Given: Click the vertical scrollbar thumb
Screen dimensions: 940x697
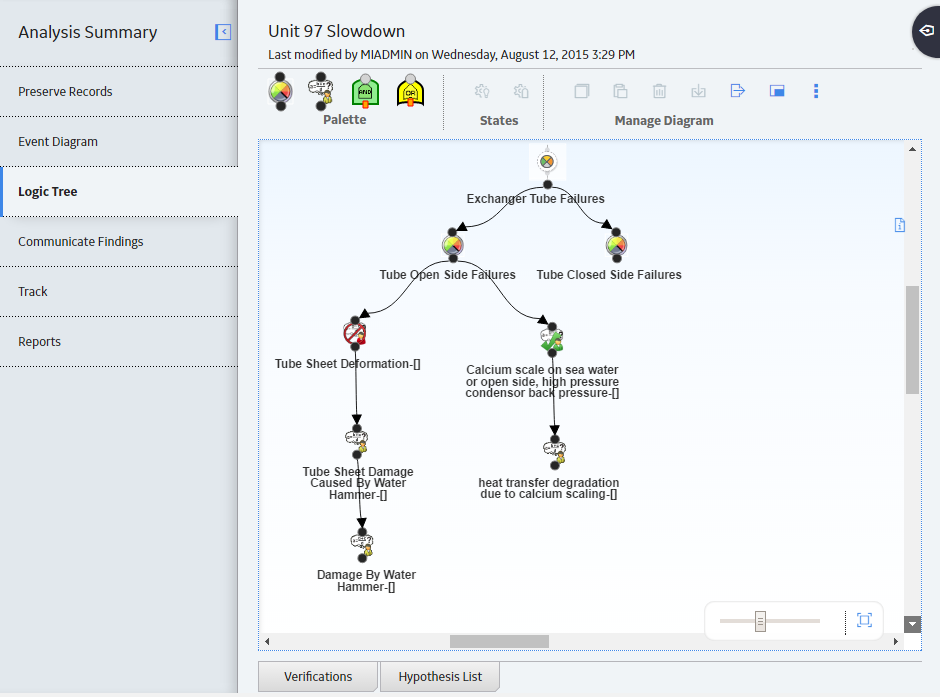Looking at the screenshot, I should [912, 340].
